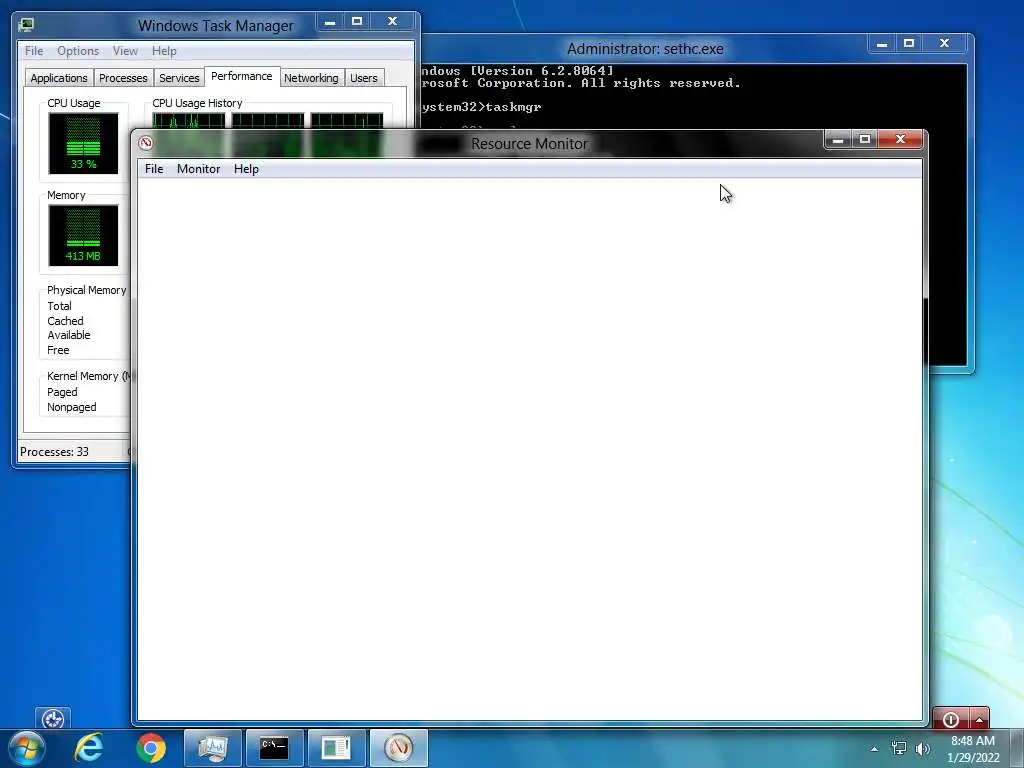Minimize the Resource Monitor window
Viewport: 1024px width, 768px height.
[839, 139]
